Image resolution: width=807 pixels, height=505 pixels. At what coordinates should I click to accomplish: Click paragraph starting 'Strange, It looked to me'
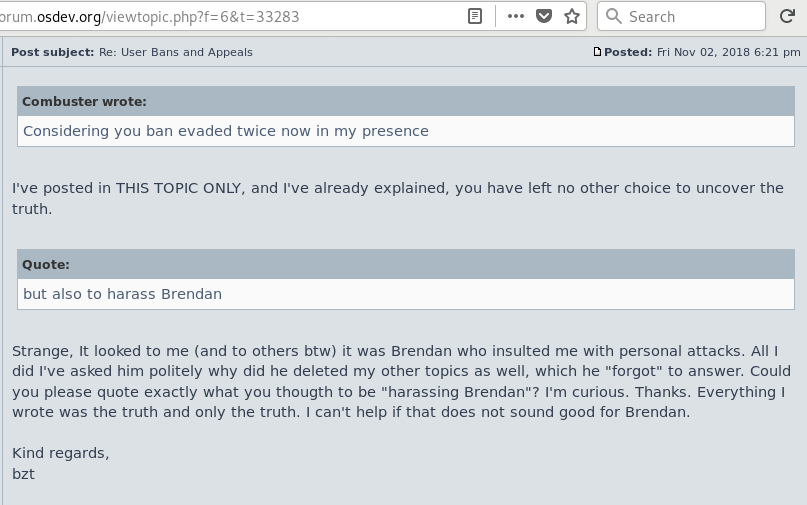coord(399,381)
